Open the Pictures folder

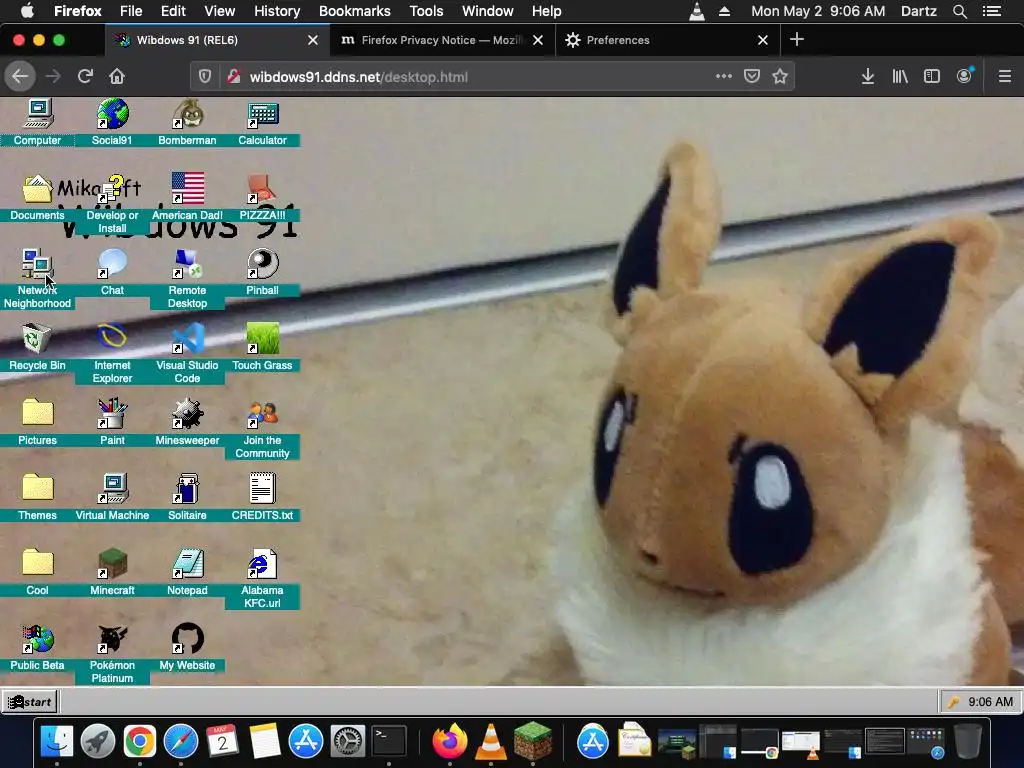pos(37,422)
